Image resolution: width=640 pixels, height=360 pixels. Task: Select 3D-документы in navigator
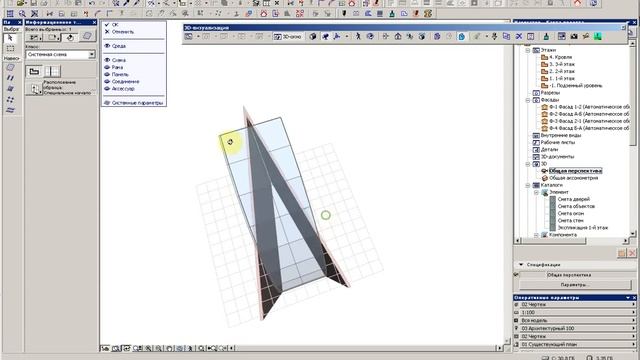pos(557,157)
